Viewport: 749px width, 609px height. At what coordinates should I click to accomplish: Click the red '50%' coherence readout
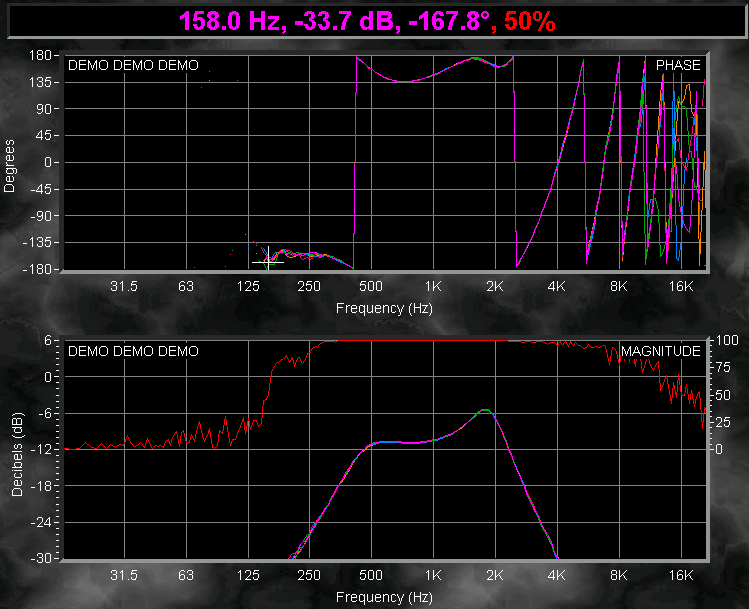(530, 21)
